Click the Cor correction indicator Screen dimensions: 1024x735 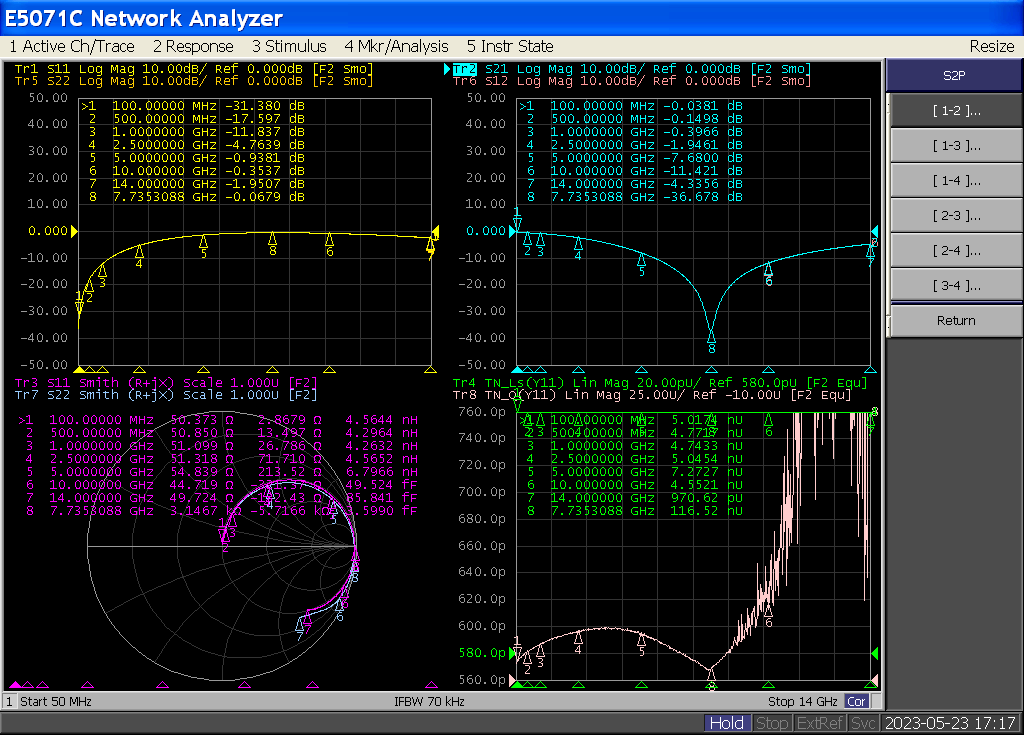[x=856, y=702]
